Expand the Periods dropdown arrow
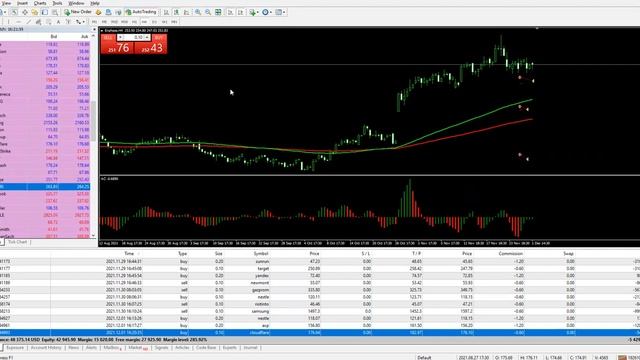The width and height of the screenshot is (640, 360). 271,12
